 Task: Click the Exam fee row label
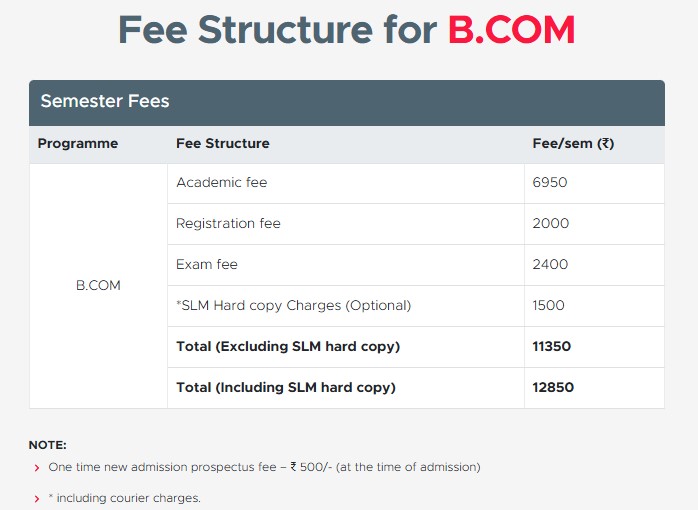click(207, 264)
